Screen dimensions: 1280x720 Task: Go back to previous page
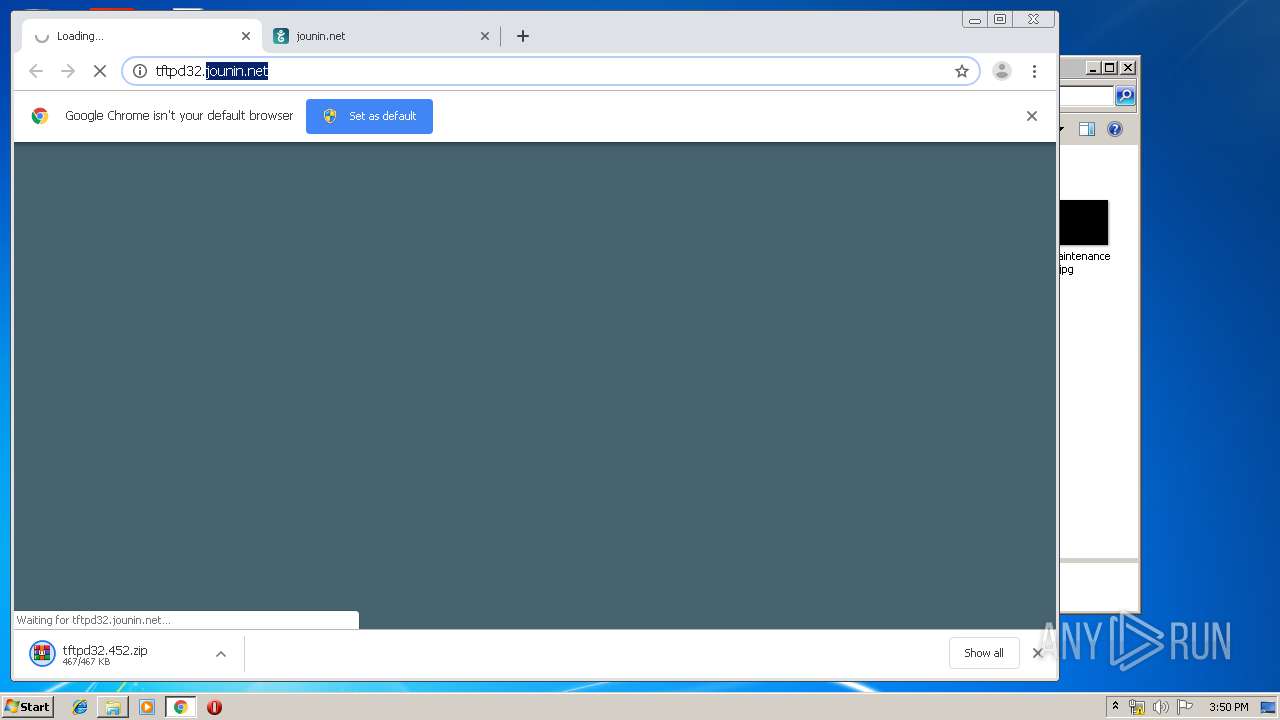[x=36, y=71]
